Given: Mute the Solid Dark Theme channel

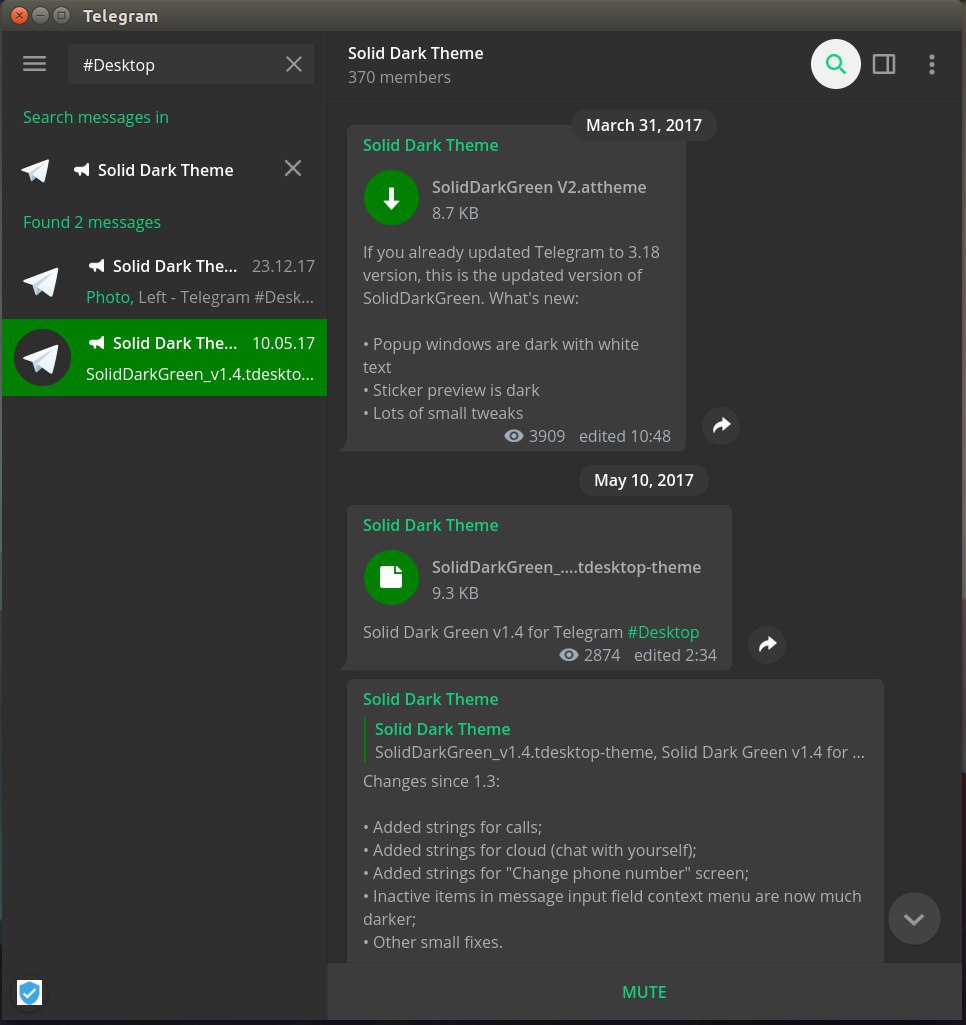Looking at the screenshot, I should click(644, 992).
